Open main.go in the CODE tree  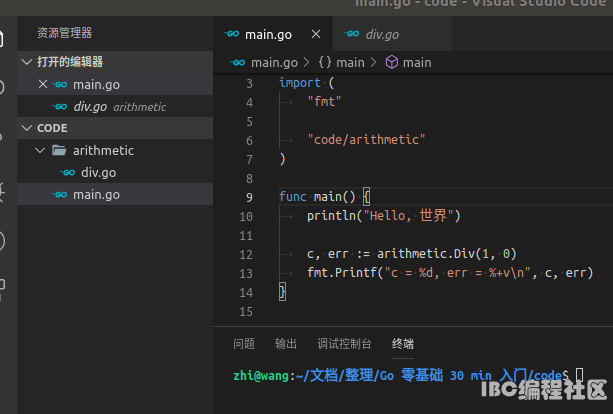pyautogui.click(x=115, y=194)
